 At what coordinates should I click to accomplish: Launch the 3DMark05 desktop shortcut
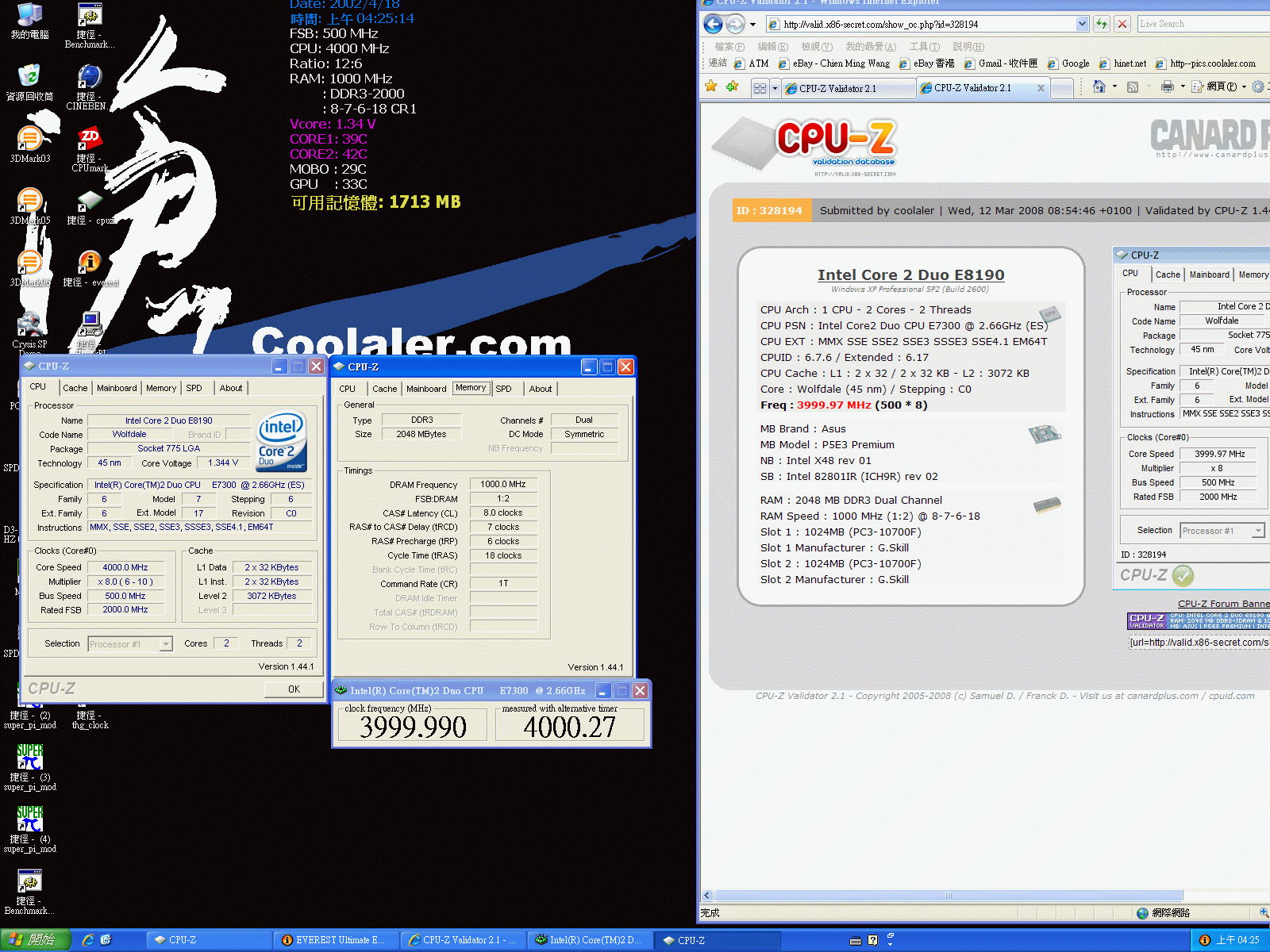29,206
